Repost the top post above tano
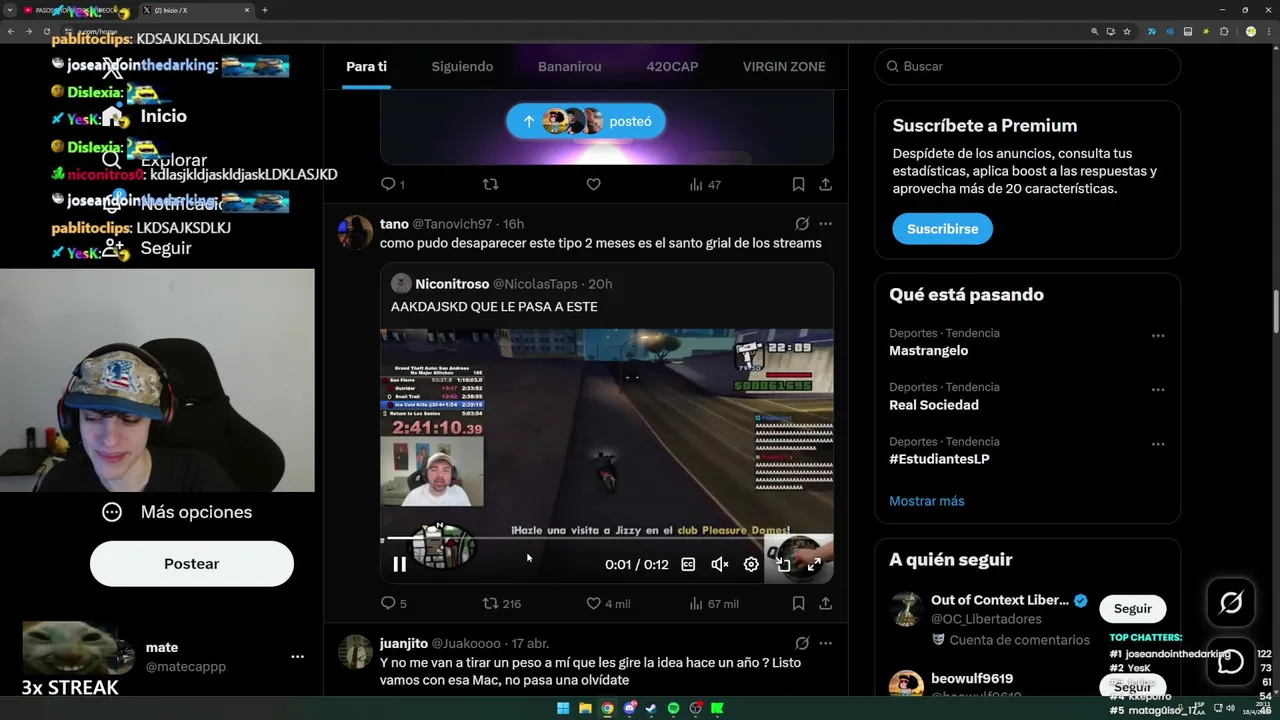This screenshot has height=720, width=1280. point(490,184)
